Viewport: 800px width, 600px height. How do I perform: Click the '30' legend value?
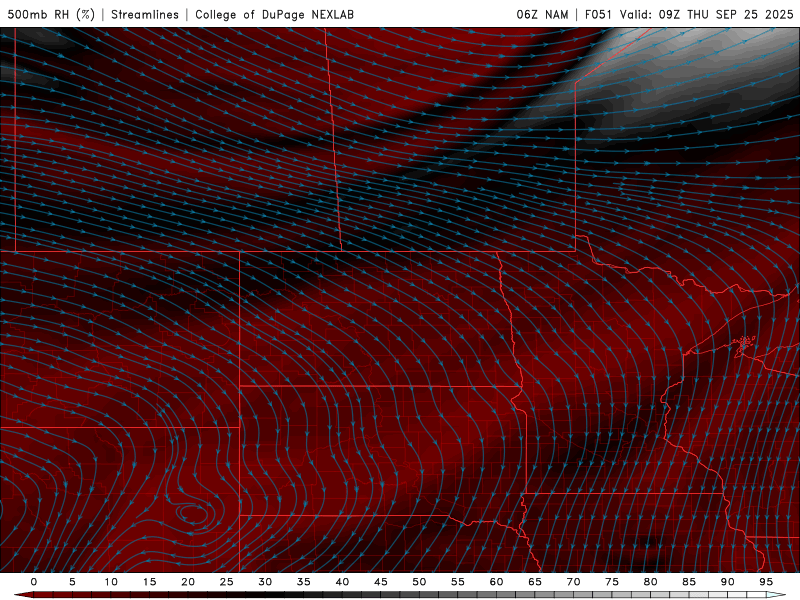click(x=265, y=582)
